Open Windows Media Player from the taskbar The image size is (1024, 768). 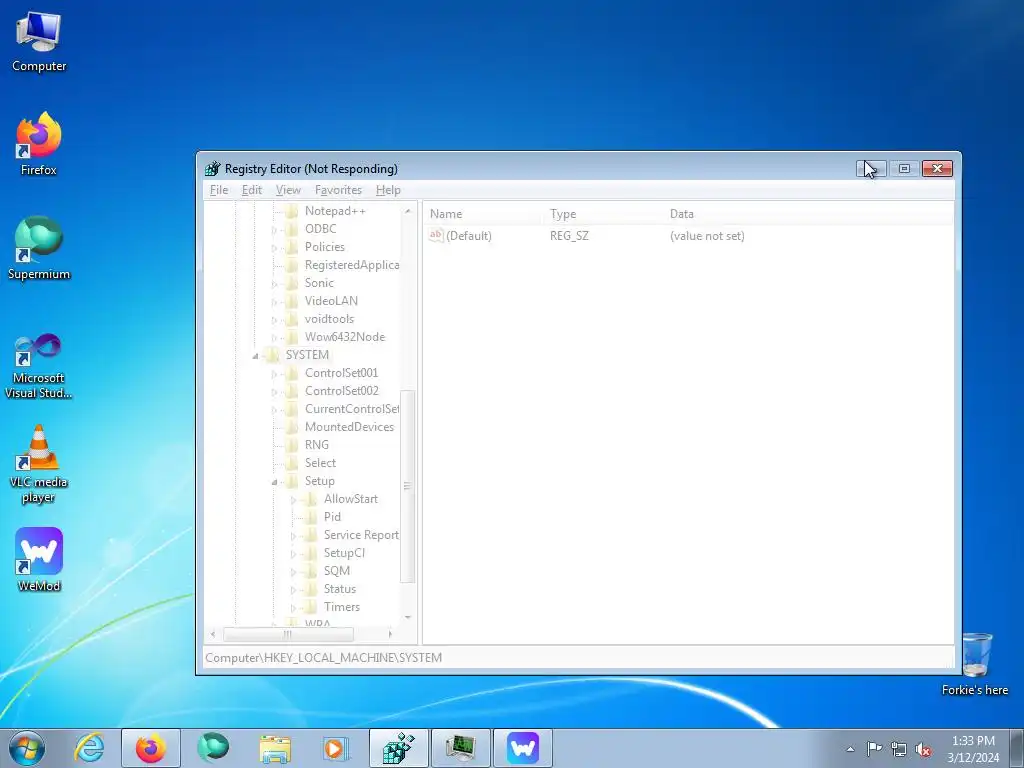[x=336, y=748]
